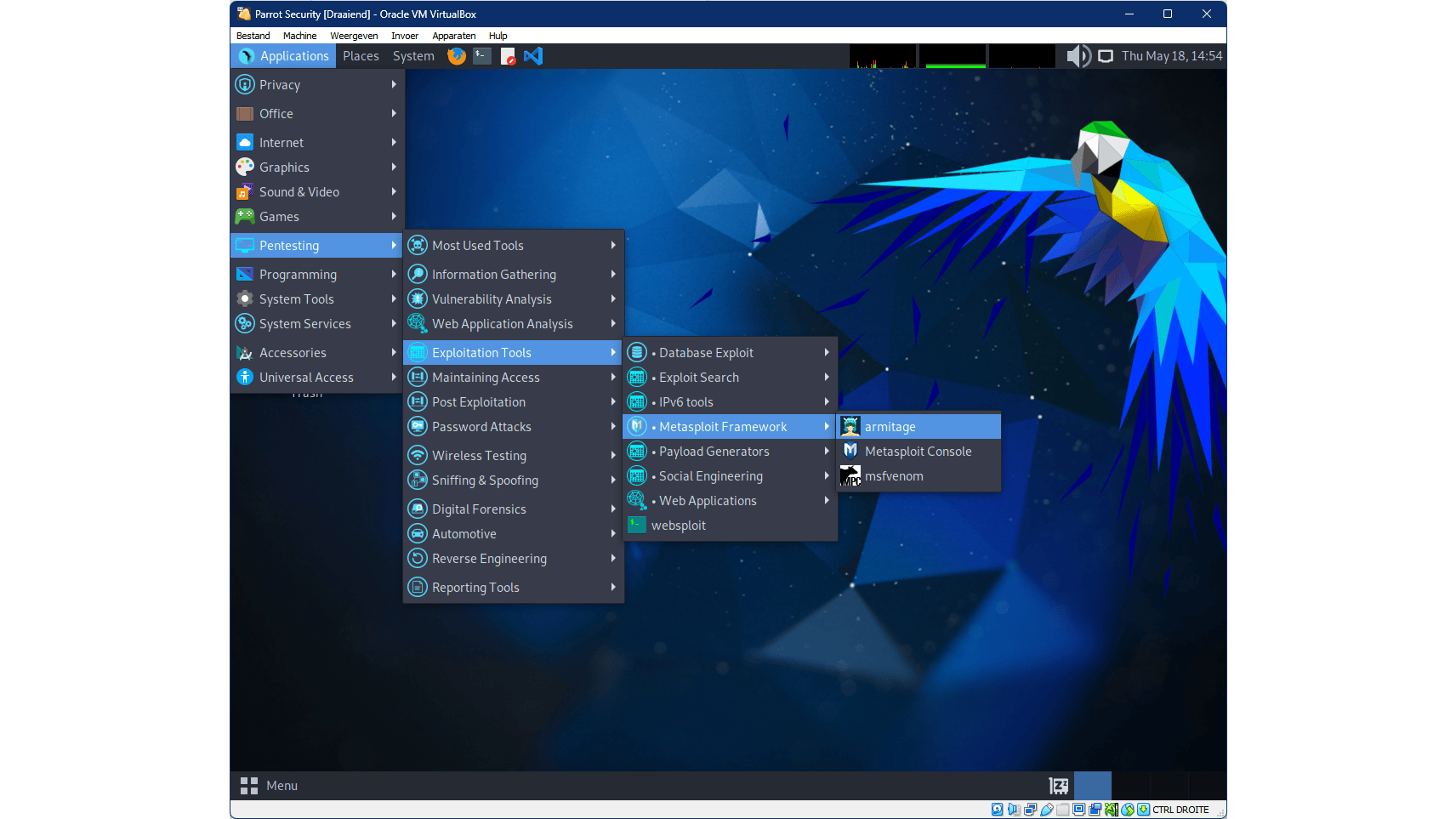Select System Tools category

coord(316,299)
